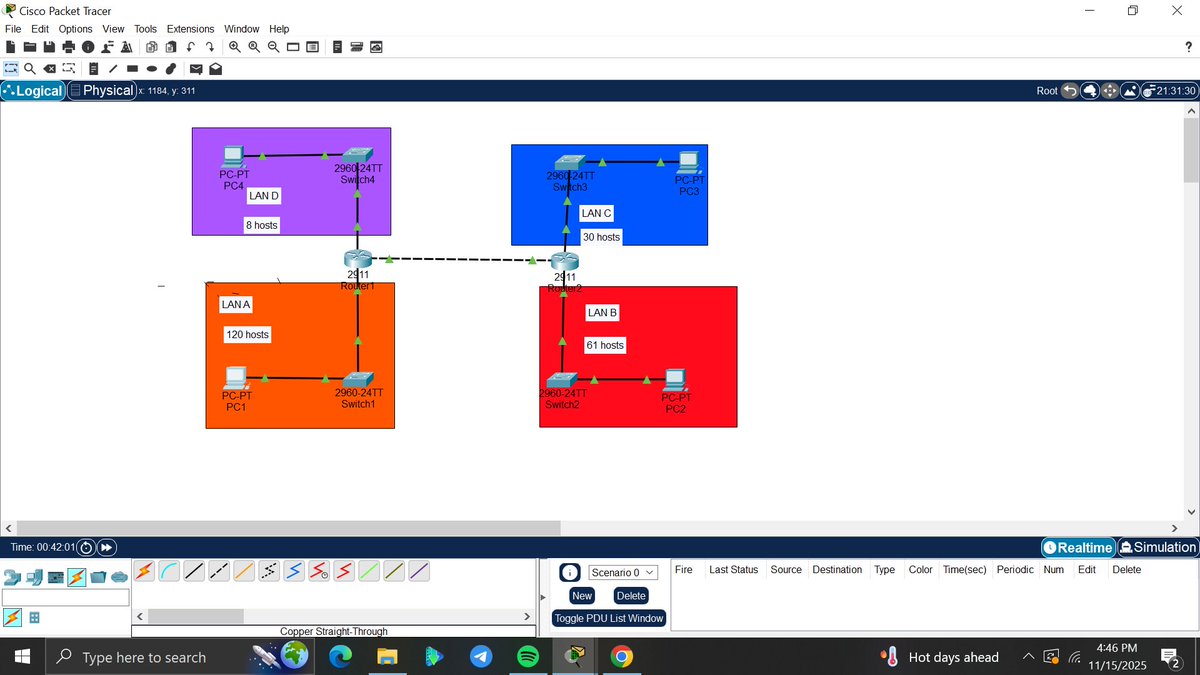
Task: Select the Delete tool
Action: click(49, 68)
